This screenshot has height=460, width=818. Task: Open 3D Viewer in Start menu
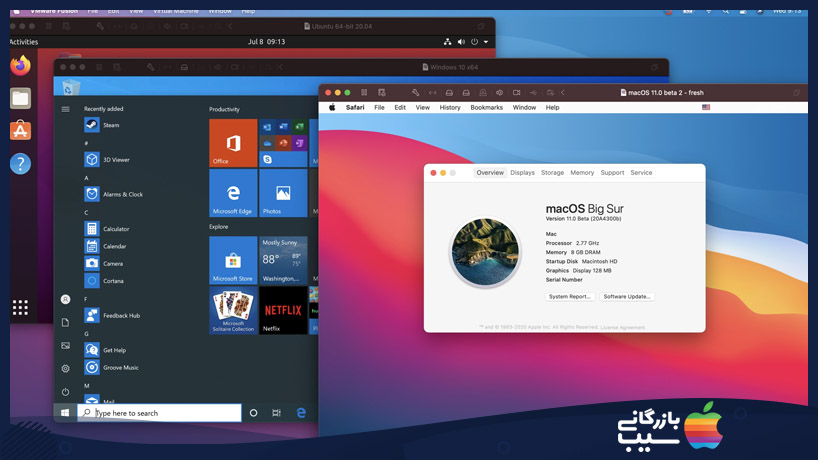click(x=107, y=160)
